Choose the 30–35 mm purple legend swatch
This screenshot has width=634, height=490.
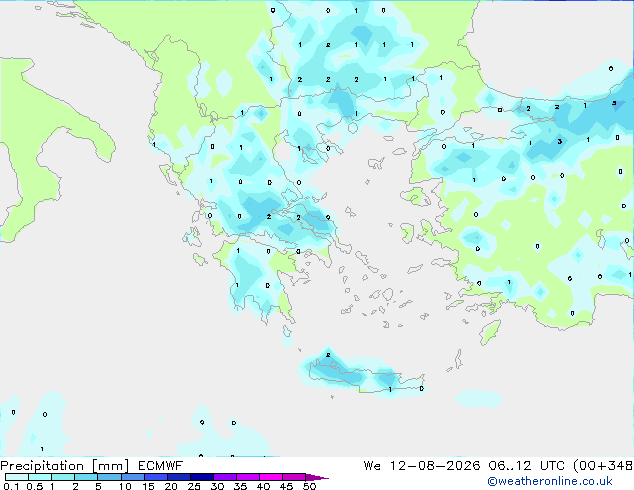point(225,477)
